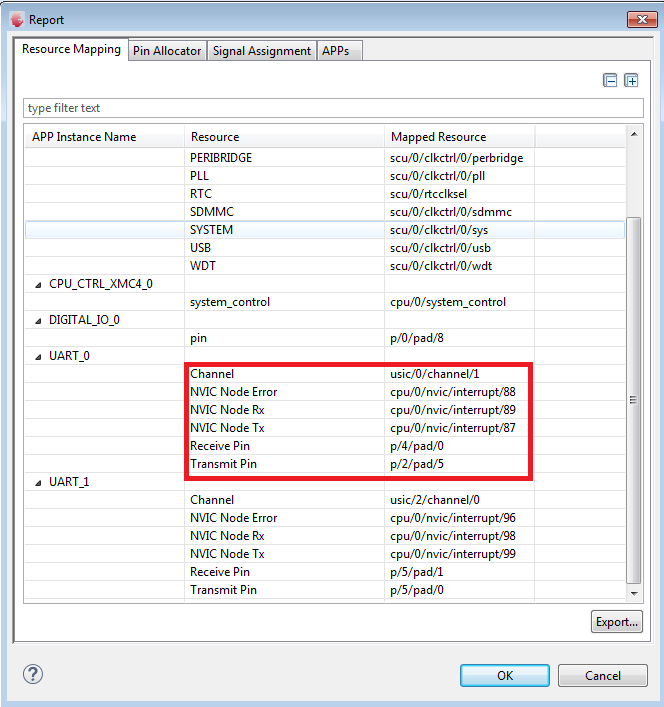This screenshot has width=664, height=707.
Task: Open the Pin Allocator tab
Action: 167,51
